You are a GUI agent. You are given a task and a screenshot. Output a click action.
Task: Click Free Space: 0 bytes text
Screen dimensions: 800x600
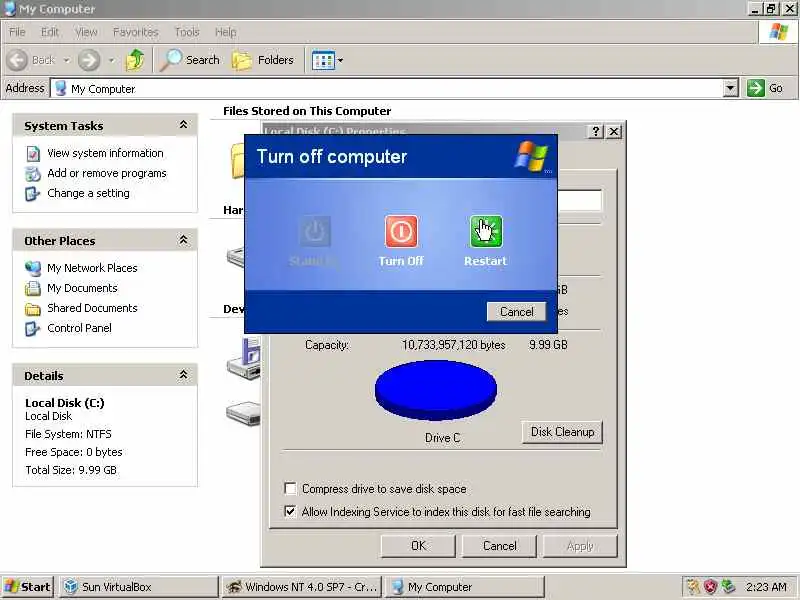(x=73, y=452)
